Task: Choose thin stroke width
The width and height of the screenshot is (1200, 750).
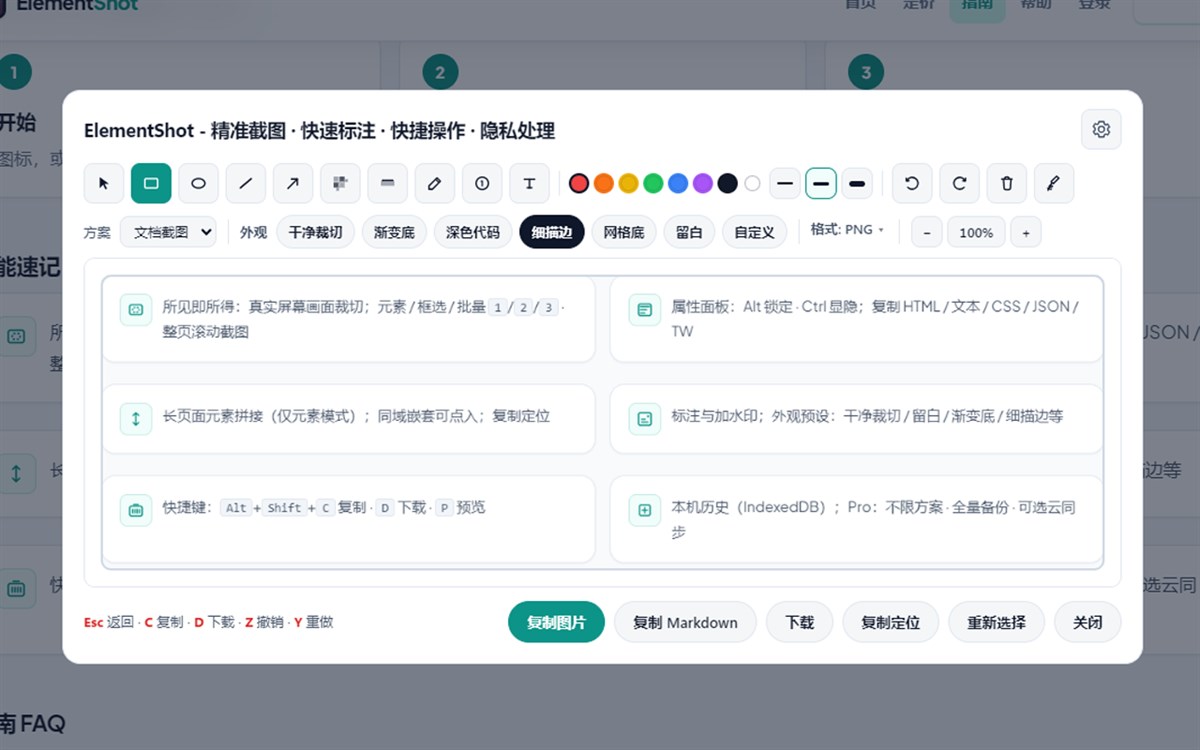Action: (x=785, y=183)
